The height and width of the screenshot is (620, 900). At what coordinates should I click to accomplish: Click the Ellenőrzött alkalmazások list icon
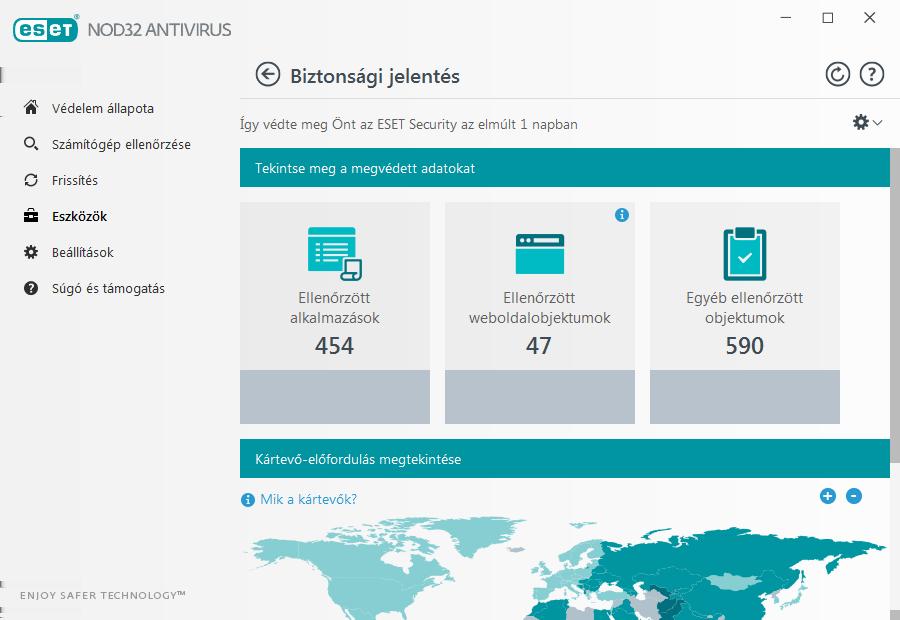pos(335,253)
